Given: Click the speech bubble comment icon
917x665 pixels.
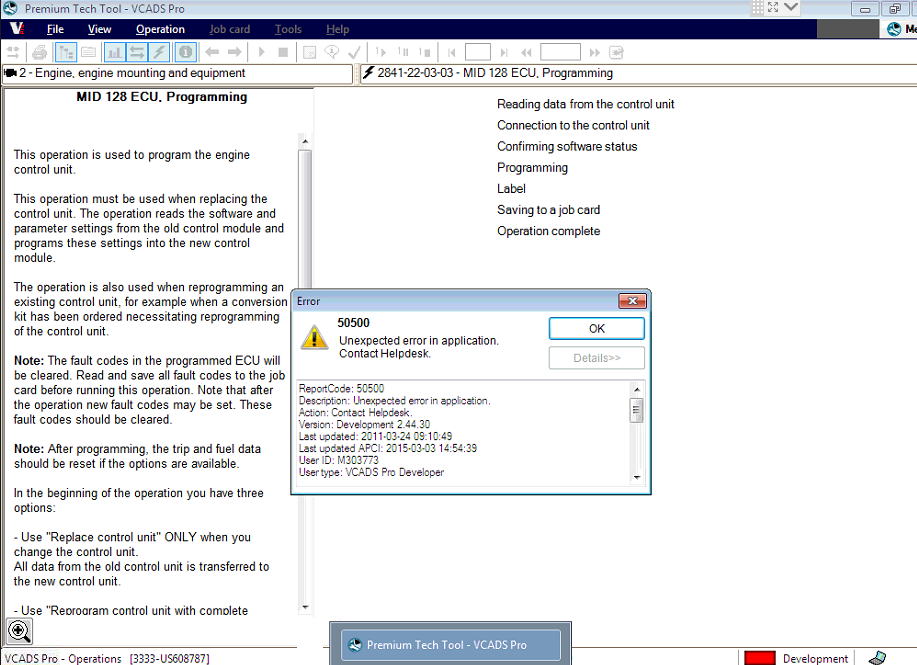Looking at the screenshot, I should click(332, 53).
